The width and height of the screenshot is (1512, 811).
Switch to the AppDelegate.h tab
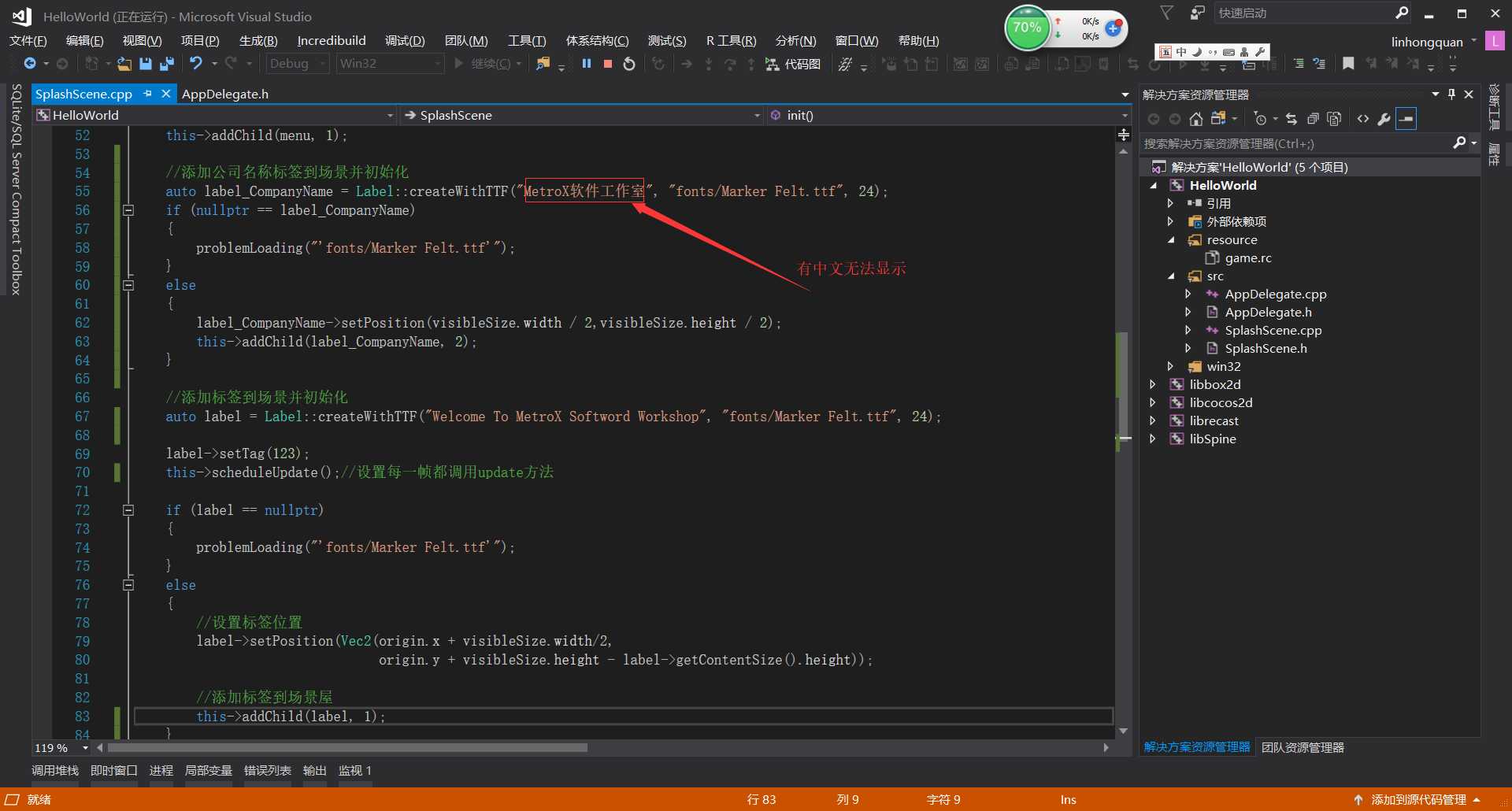[x=225, y=94]
